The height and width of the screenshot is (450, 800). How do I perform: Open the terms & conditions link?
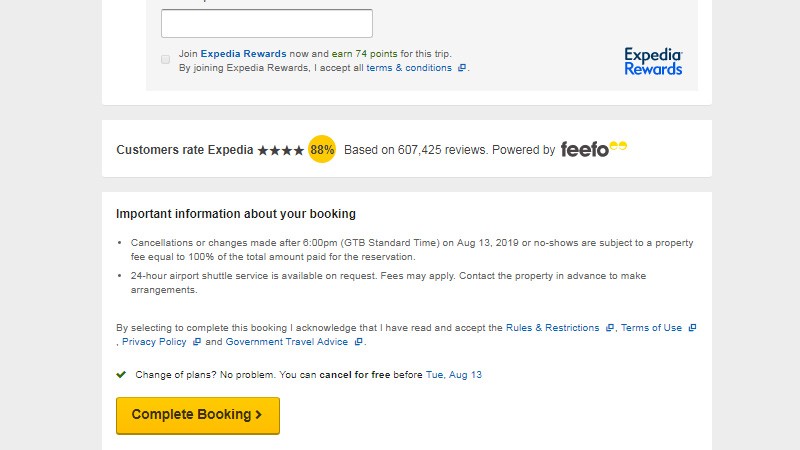pos(409,69)
